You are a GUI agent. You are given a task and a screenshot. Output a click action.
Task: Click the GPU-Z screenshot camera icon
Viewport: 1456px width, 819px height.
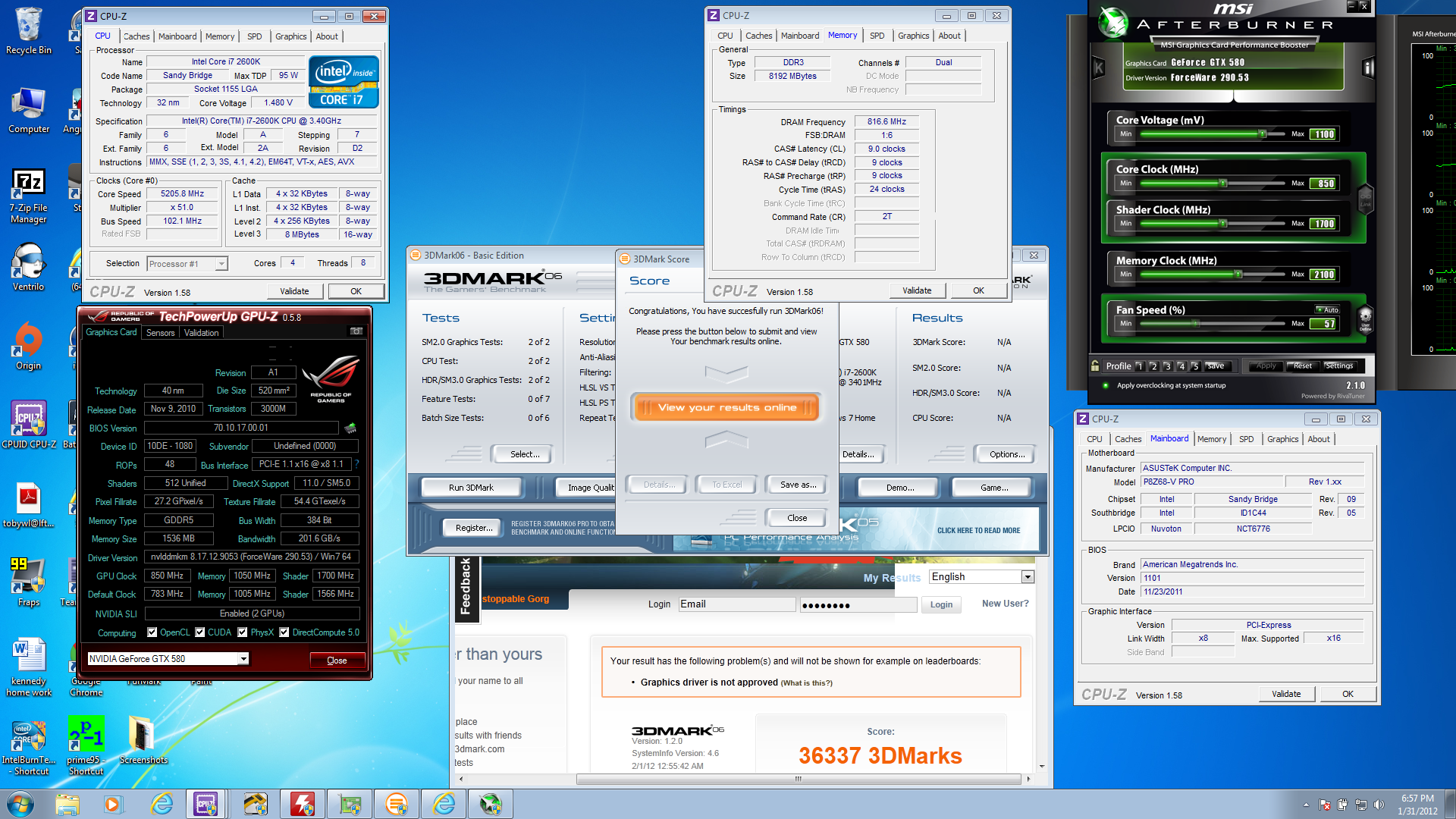356,331
